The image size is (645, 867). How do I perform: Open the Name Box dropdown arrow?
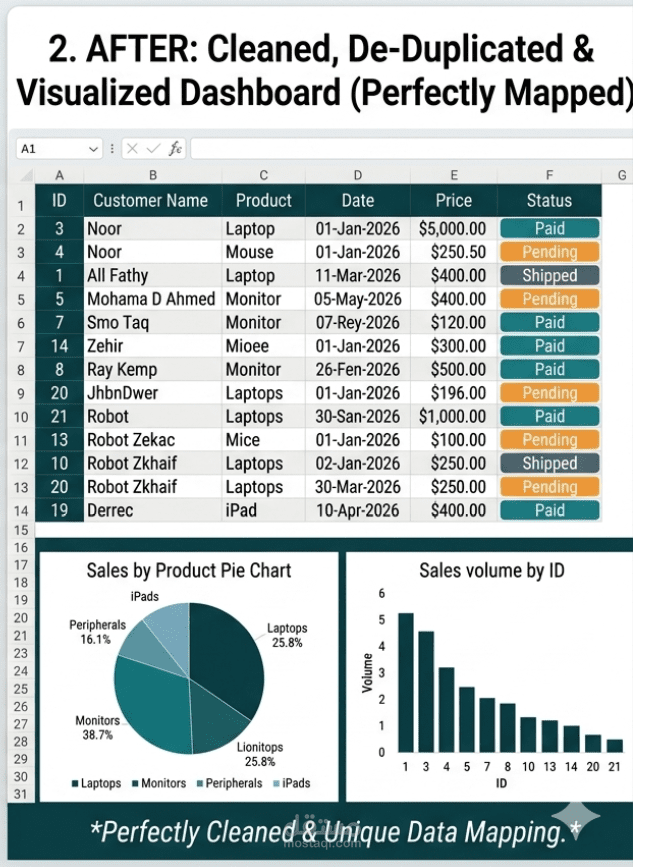[93, 149]
